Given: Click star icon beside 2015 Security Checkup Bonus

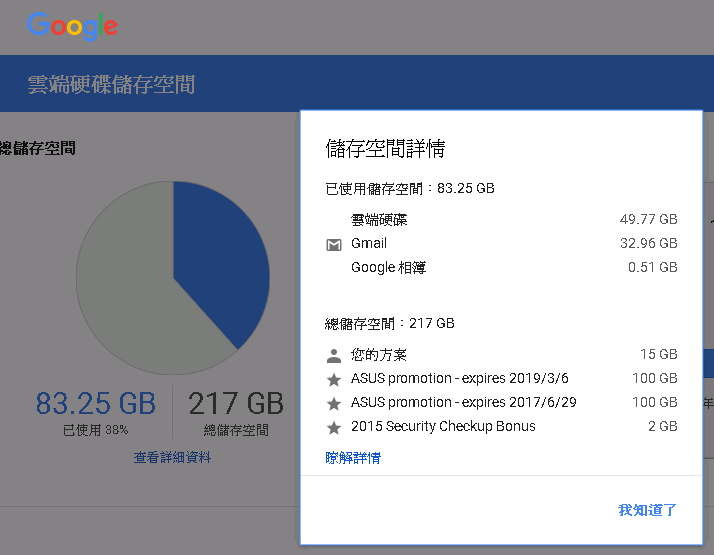Looking at the screenshot, I should [x=334, y=428].
